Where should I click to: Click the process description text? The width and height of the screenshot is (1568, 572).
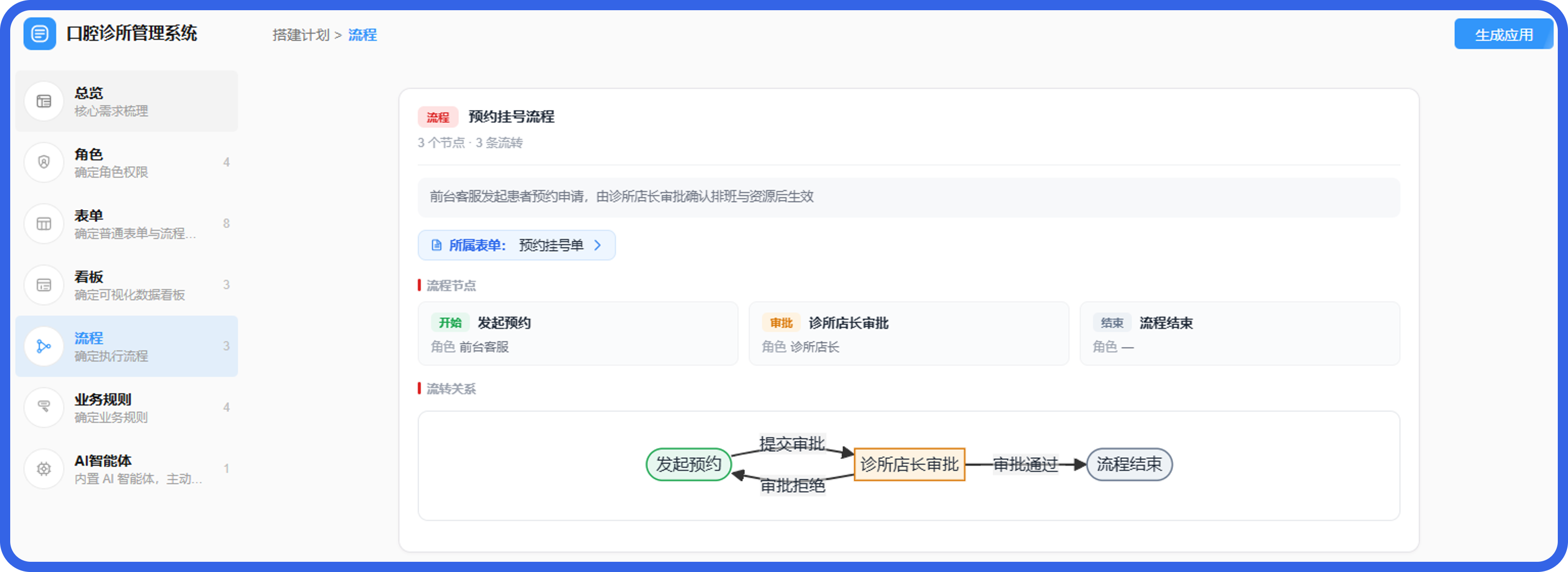click(x=622, y=197)
